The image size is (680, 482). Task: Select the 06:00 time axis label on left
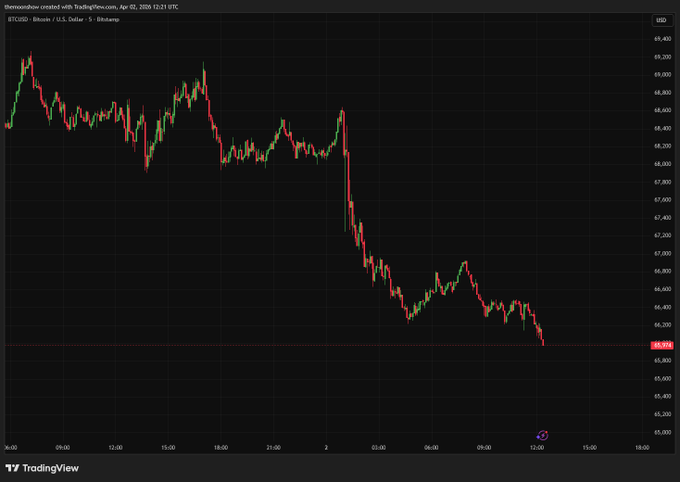pyautogui.click(x=10, y=447)
